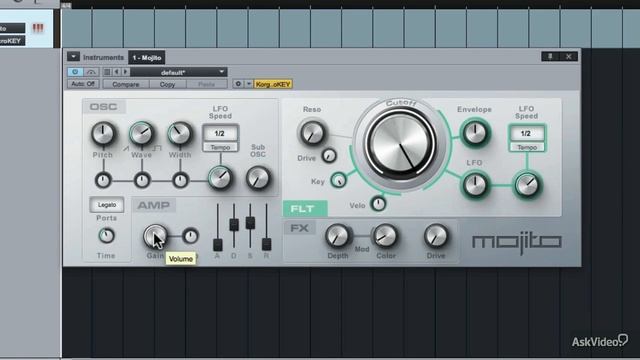640x360 pixels.
Task: Click the OSC Width knob
Action: pos(180,133)
